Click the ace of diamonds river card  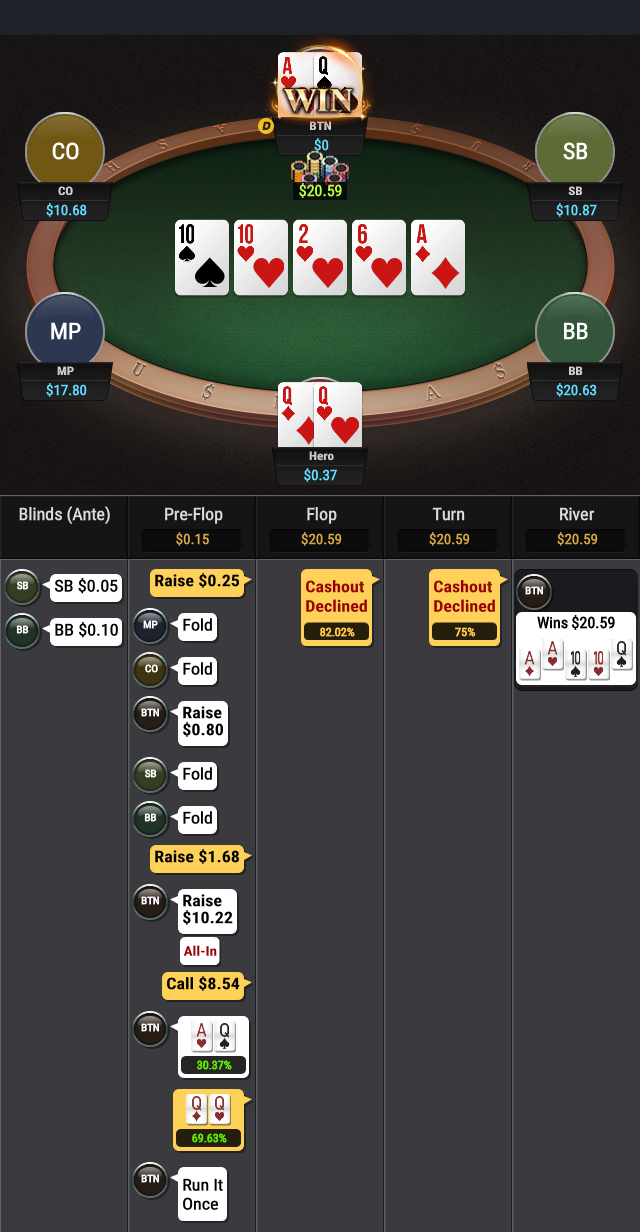(x=438, y=257)
